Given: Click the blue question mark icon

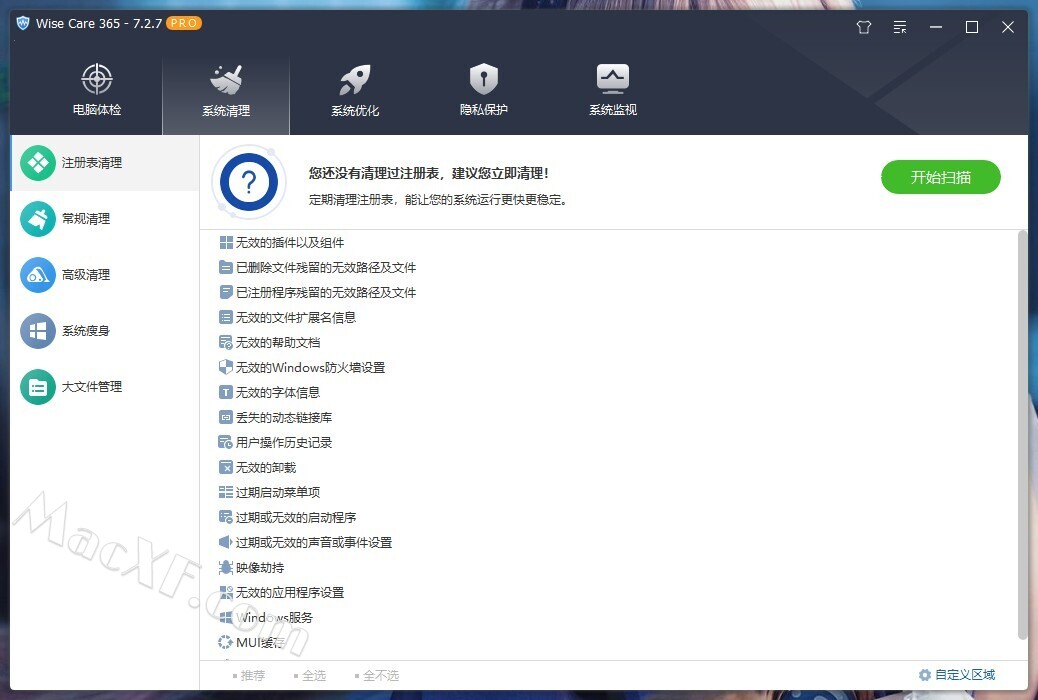Looking at the screenshot, I should tap(249, 182).
